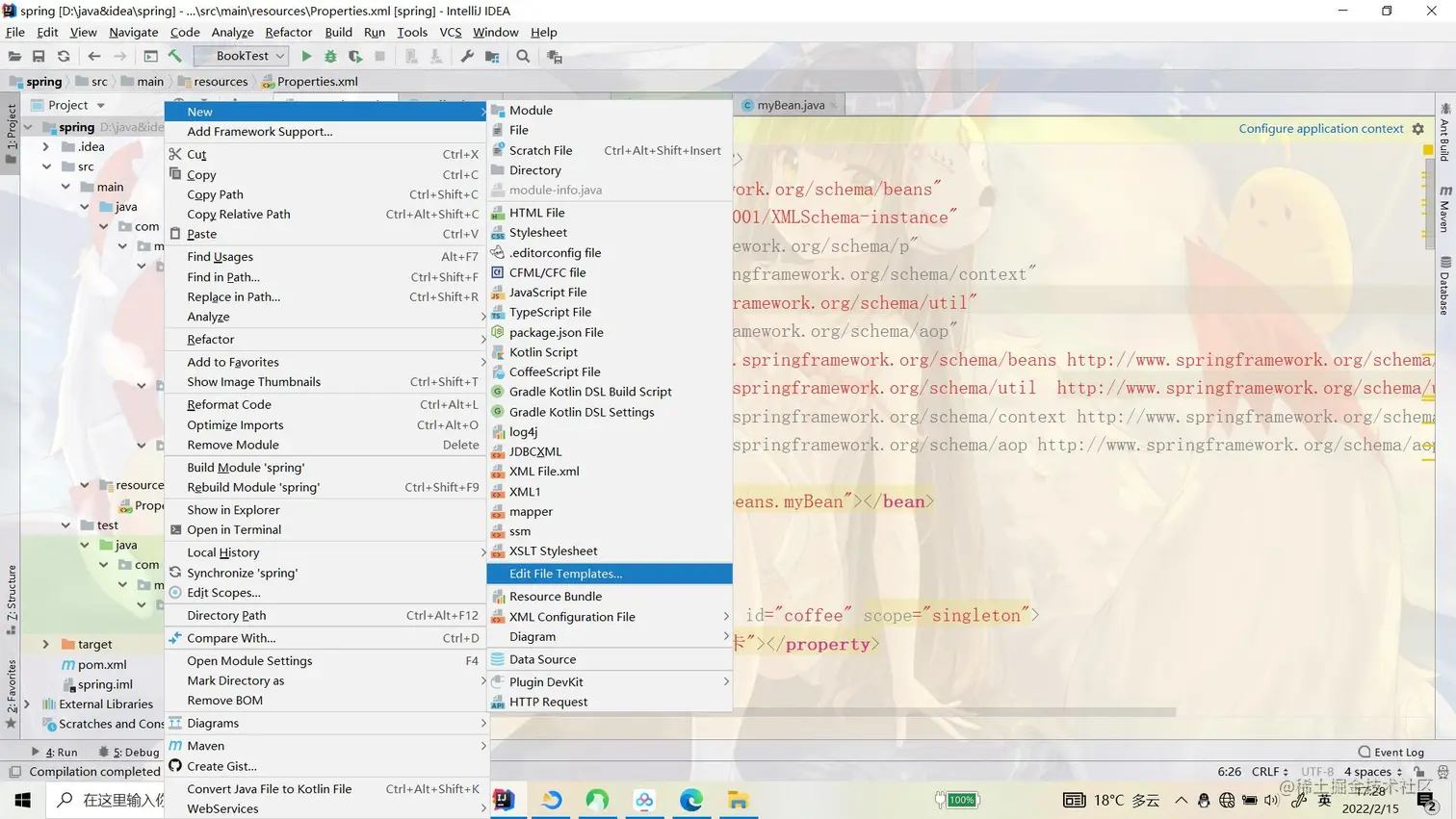Click Open in Terminal
The width and height of the screenshot is (1456, 819).
click(326, 530)
